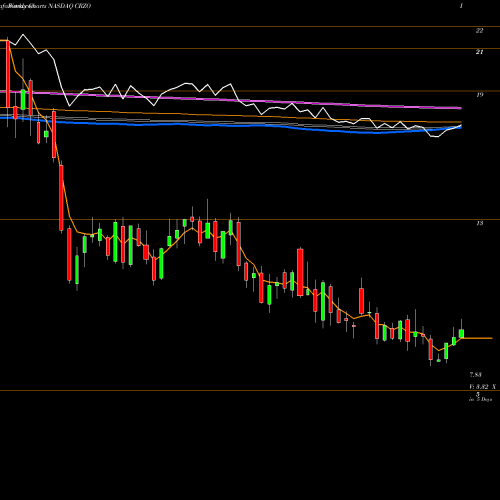The width and height of the screenshot is (500, 500).
Task: Select the 21 price axis label
Action: (x=479, y=52)
